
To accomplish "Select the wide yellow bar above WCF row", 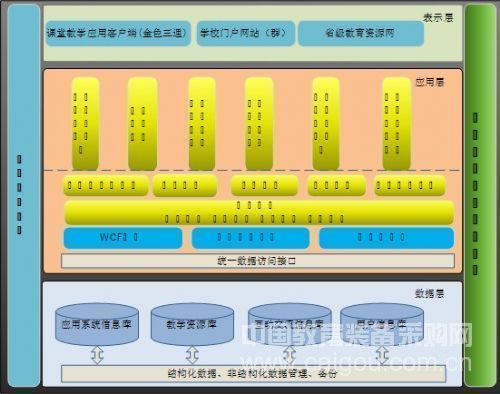I will (x=259, y=212).
